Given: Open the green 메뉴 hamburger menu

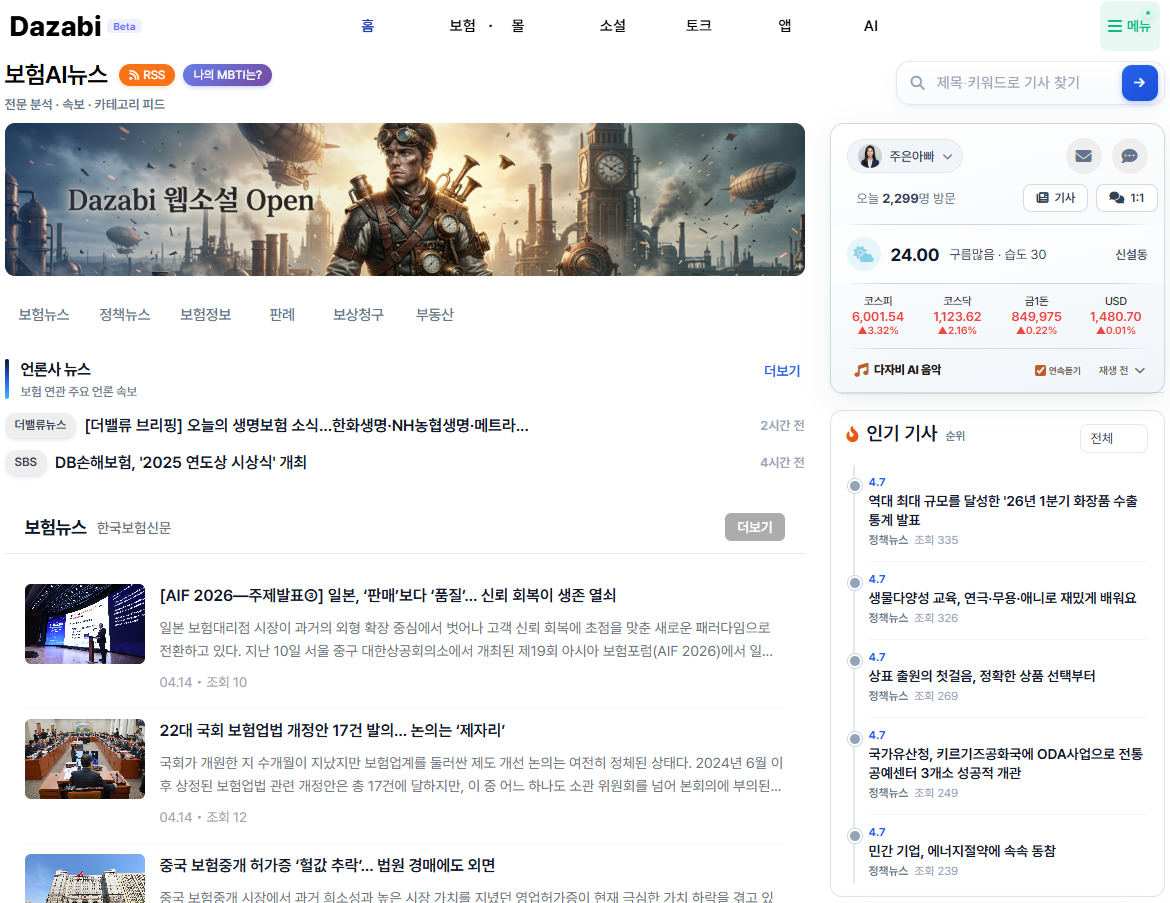Looking at the screenshot, I should click(1129, 26).
